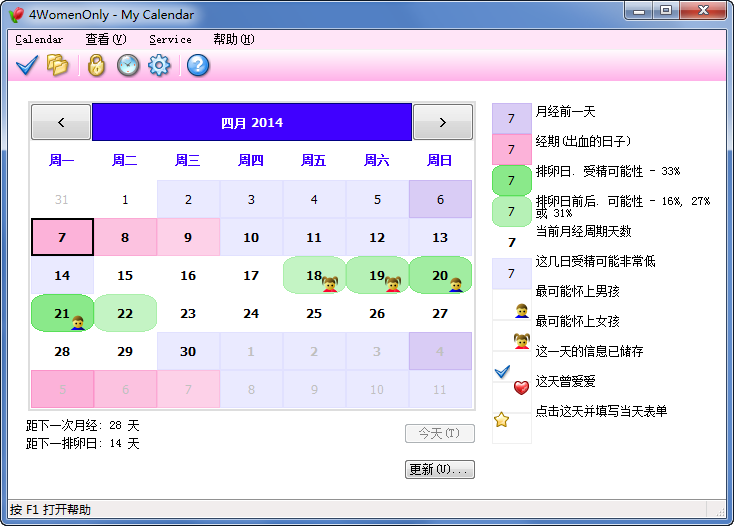Click the padlock password icon
The width and height of the screenshot is (734, 526).
(x=95, y=65)
